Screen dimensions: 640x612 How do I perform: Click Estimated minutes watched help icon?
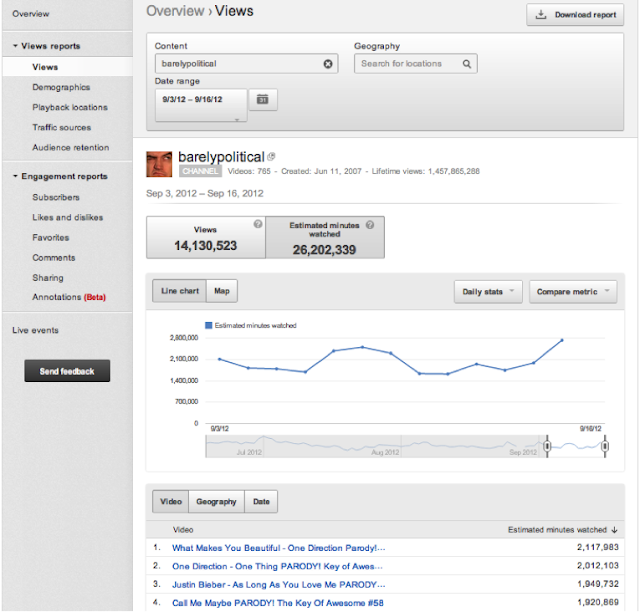[x=370, y=225]
